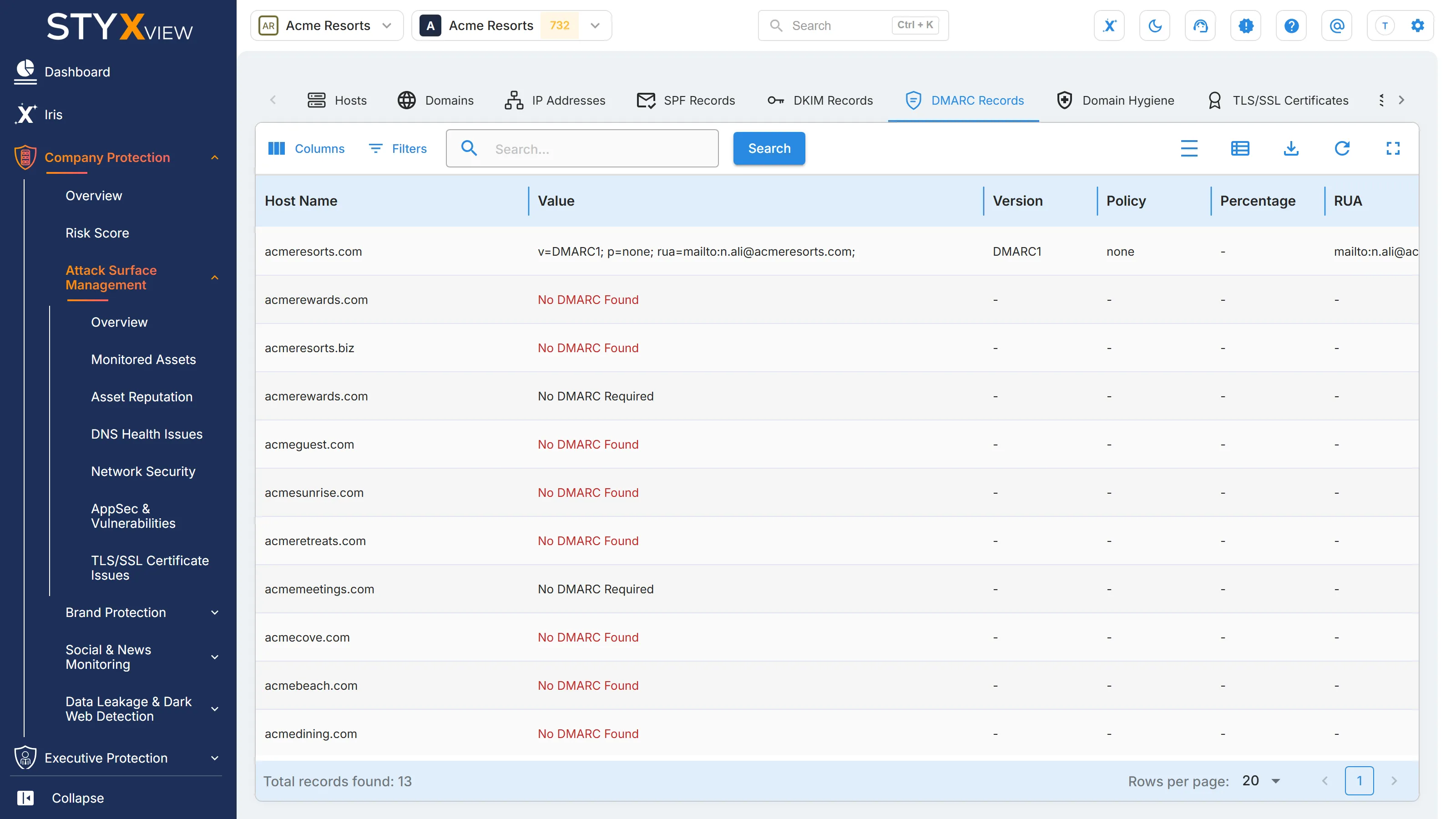
Task: Open the Acme Resorts organization dropdown
Action: [x=327, y=25]
